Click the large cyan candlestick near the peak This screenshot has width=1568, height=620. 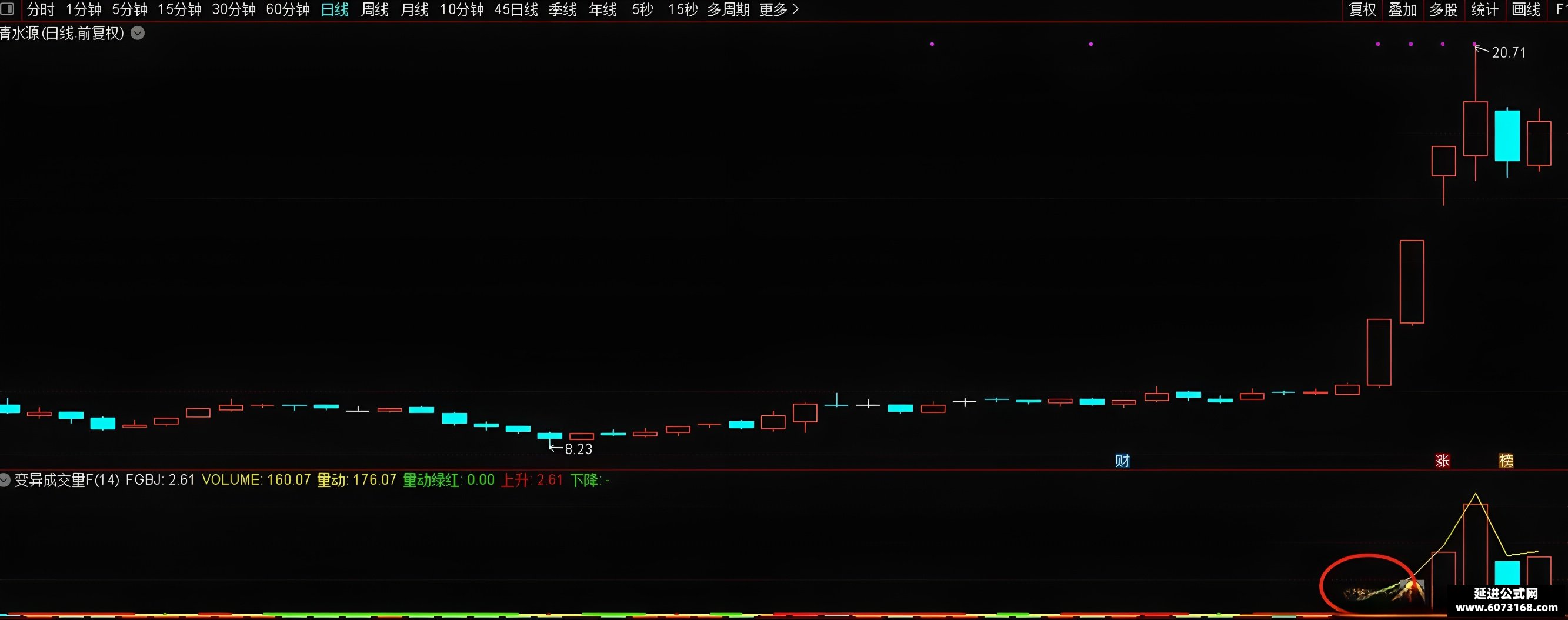tap(1507, 136)
